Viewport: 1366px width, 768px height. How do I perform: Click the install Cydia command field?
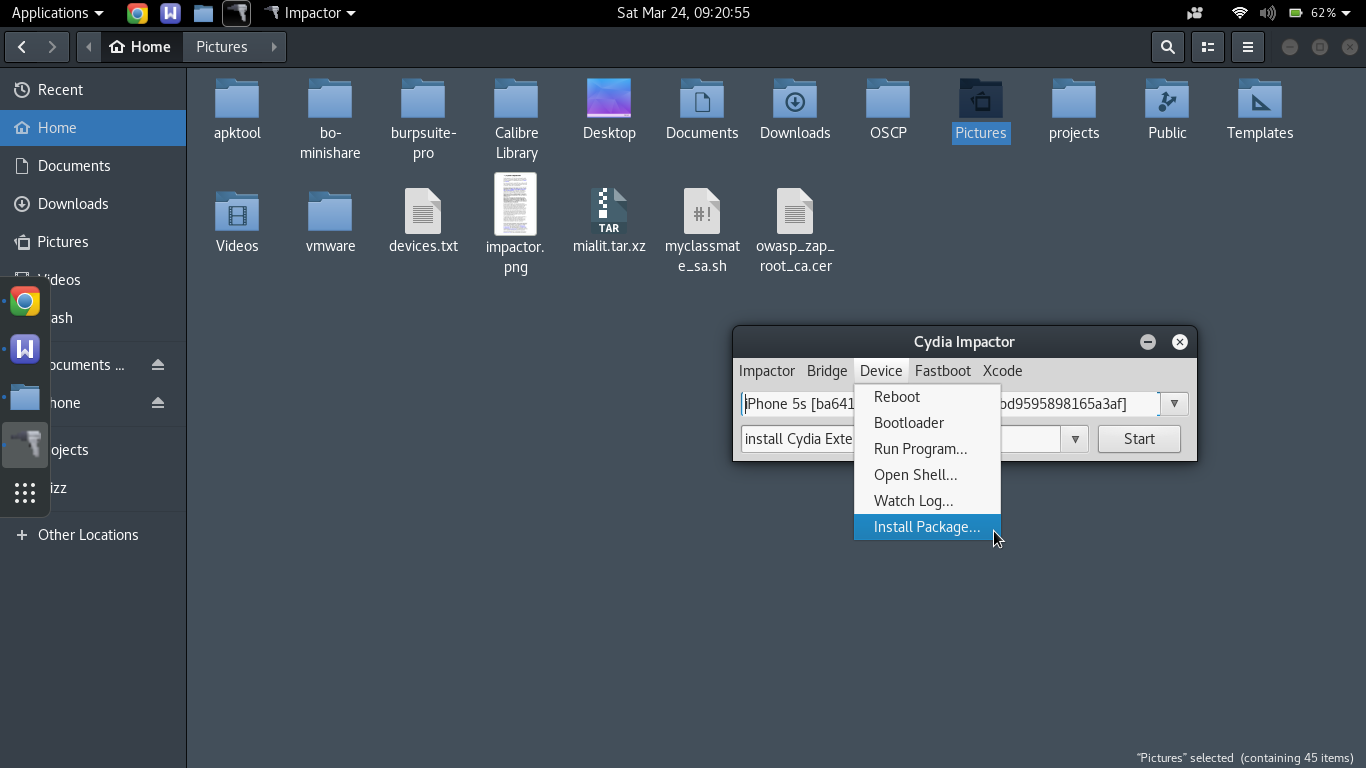tap(900, 439)
